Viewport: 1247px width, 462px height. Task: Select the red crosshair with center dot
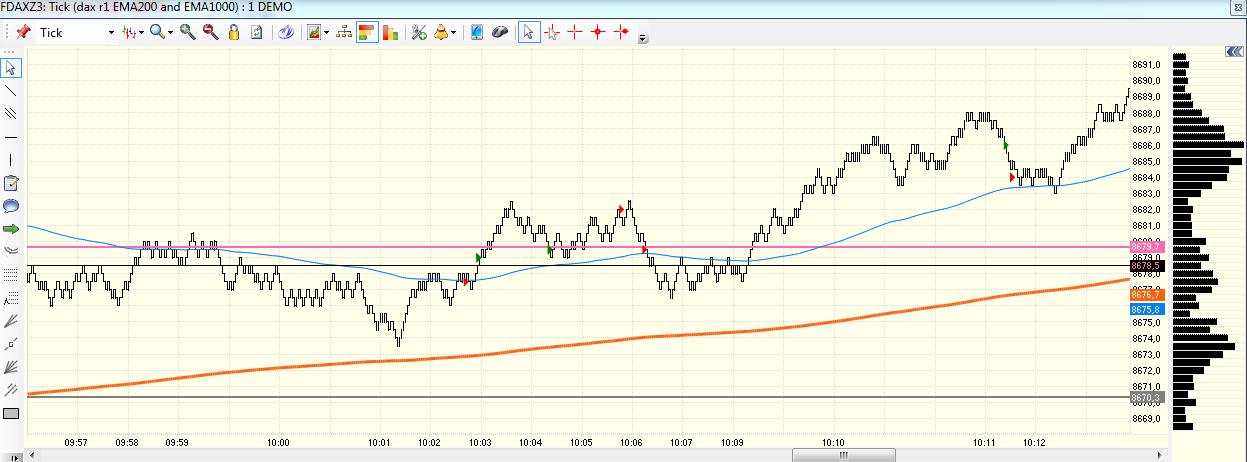coord(598,32)
